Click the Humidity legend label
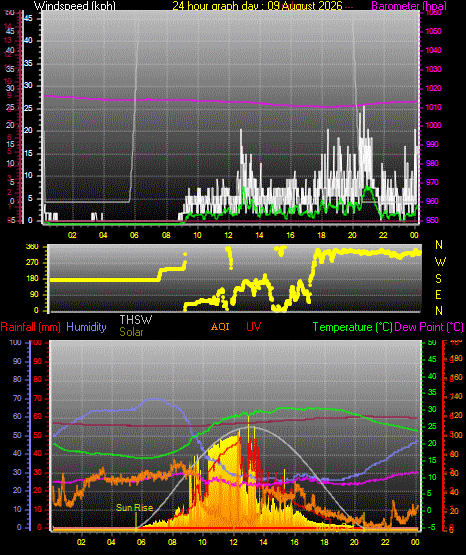 [86, 327]
